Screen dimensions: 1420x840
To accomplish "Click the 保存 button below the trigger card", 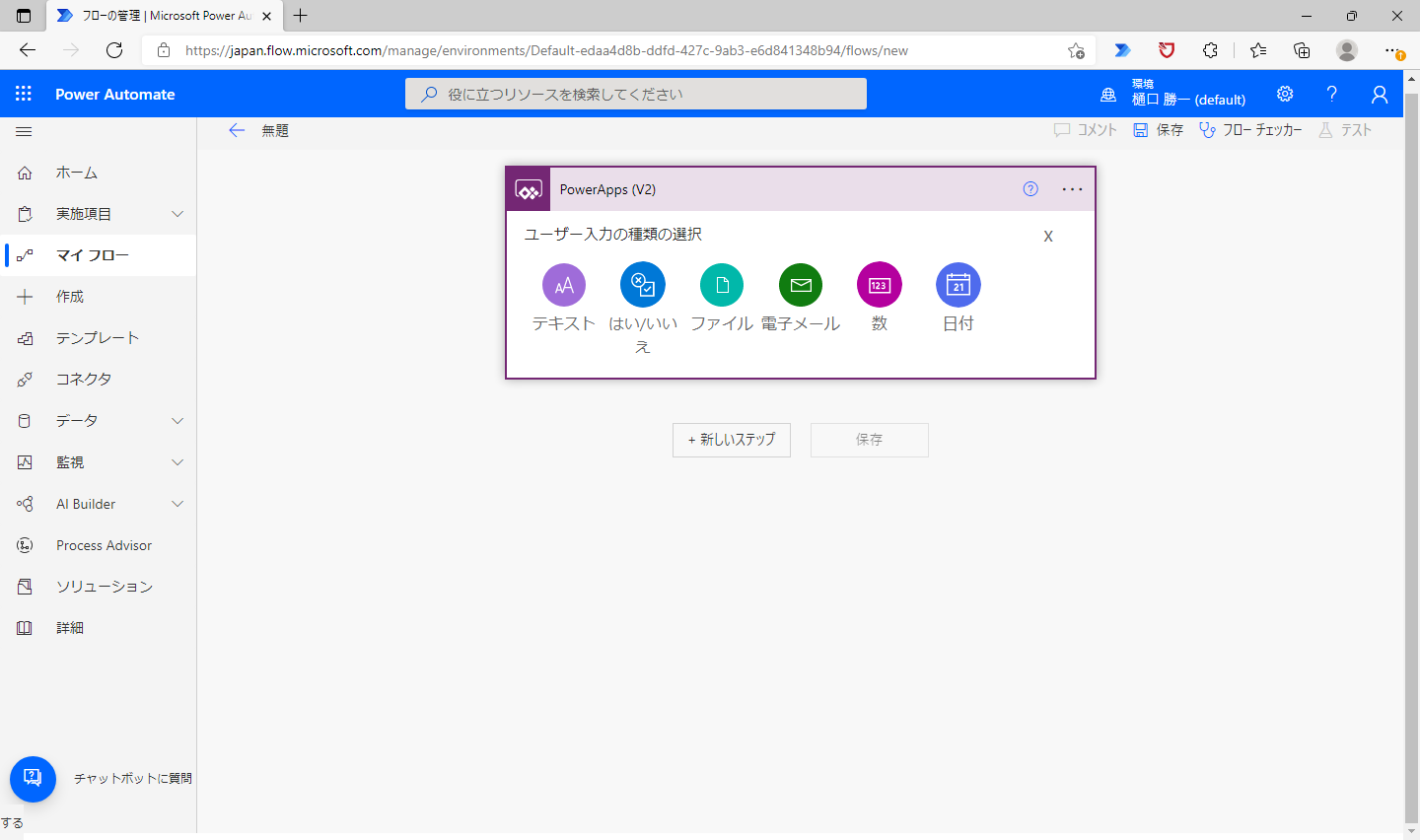I will tap(870, 440).
